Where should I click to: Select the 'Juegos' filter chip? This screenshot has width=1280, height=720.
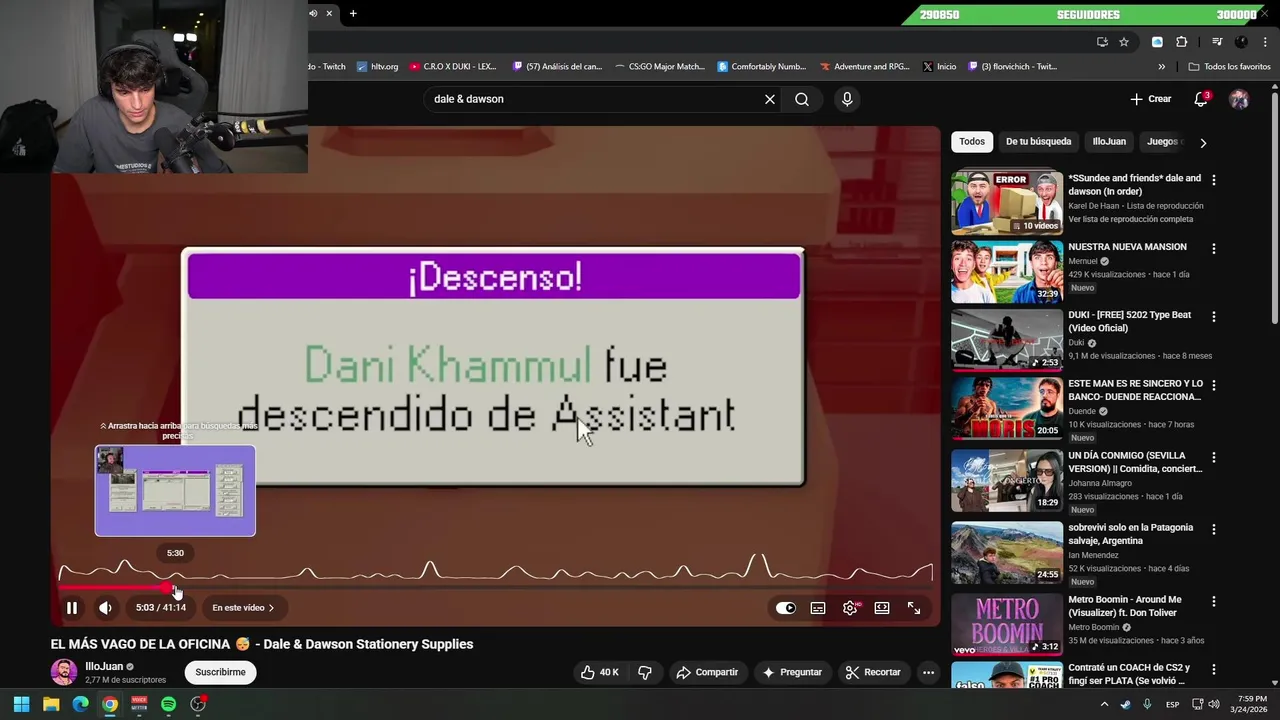pos(1162,142)
